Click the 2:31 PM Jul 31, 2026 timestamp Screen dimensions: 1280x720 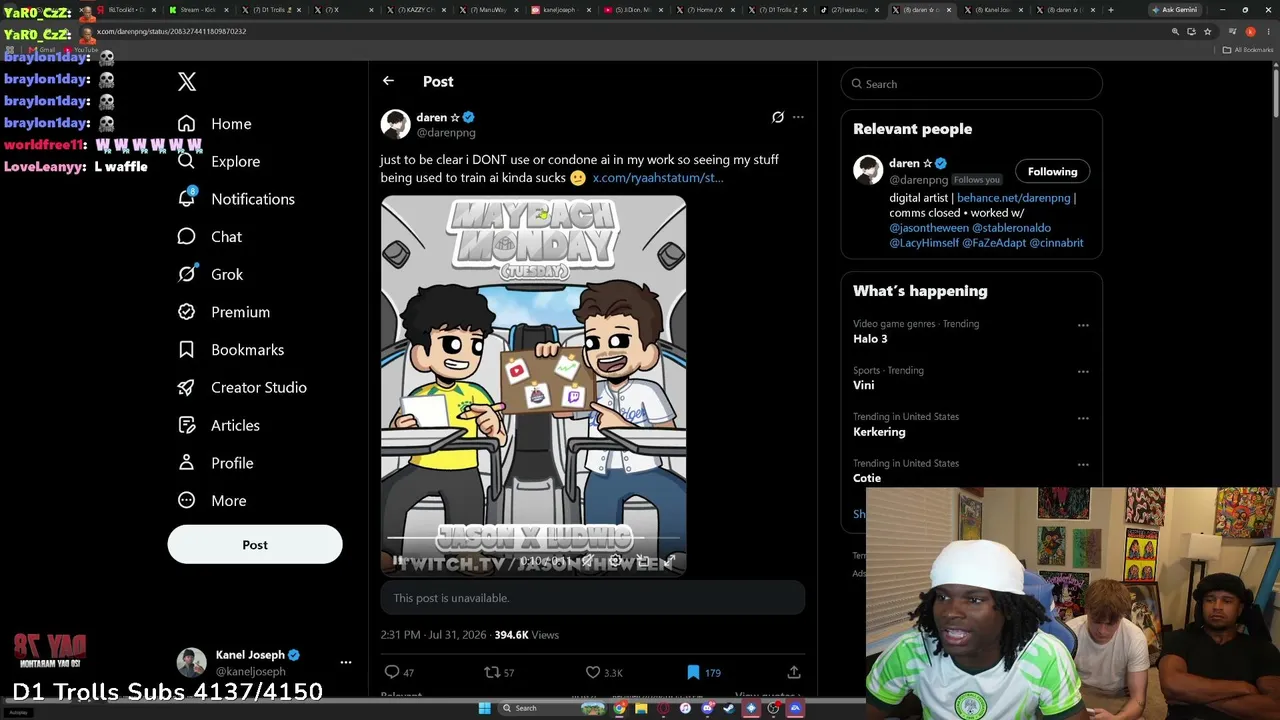pyautogui.click(x=433, y=635)
